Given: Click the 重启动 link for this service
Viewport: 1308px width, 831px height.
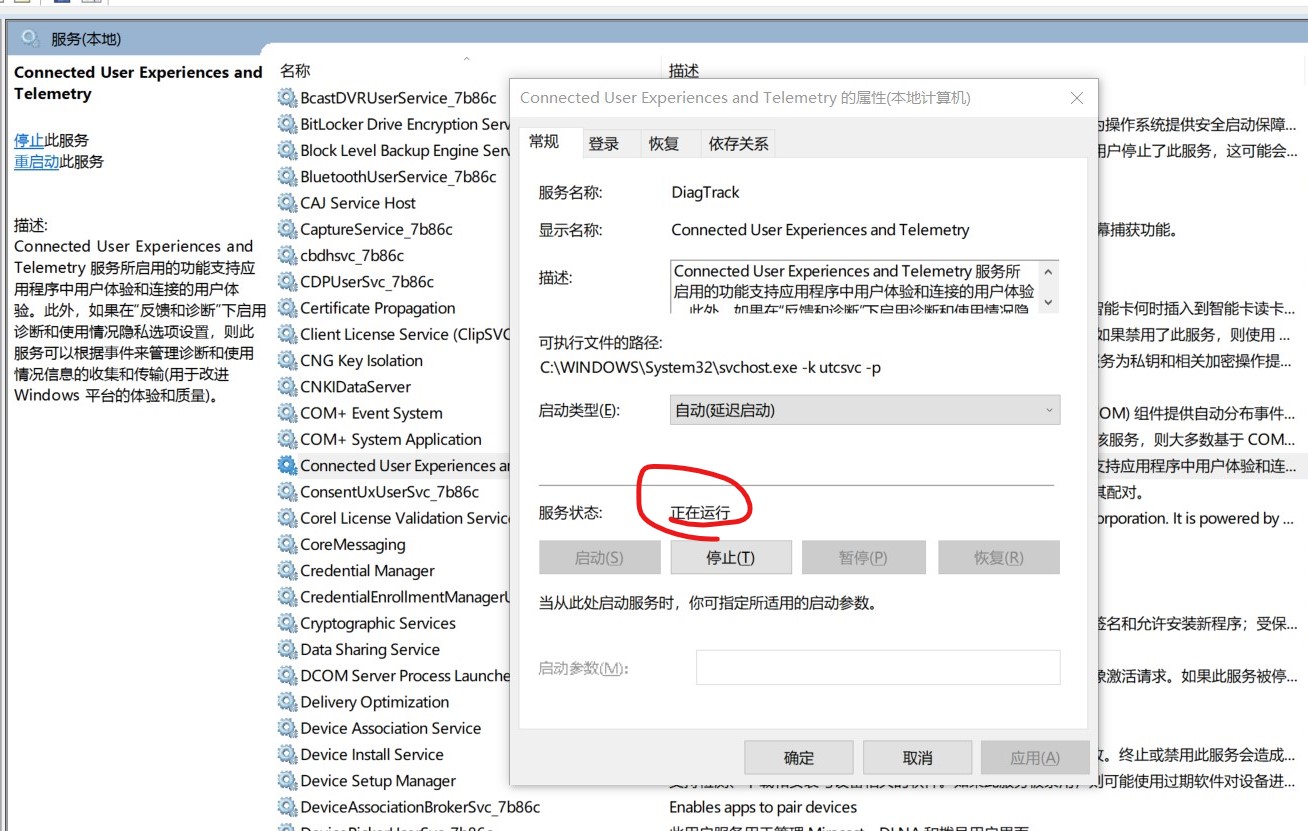Looking at the screenshot, I should point(36,161).
